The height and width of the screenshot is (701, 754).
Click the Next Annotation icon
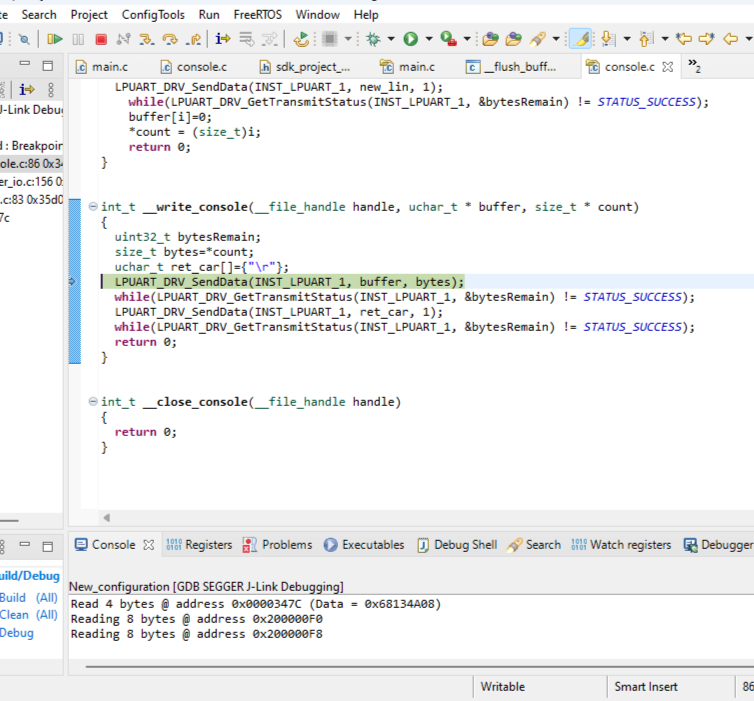click(x=608, y=39)
